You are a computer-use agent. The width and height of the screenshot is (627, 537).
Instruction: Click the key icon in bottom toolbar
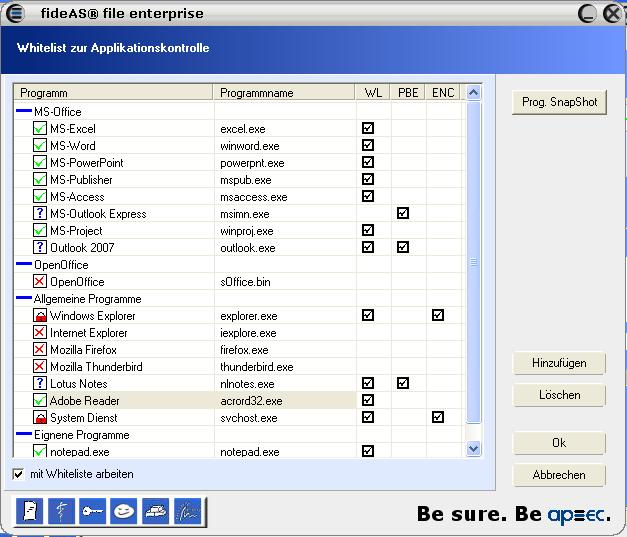pyautogui.click(x=92, y=511)
